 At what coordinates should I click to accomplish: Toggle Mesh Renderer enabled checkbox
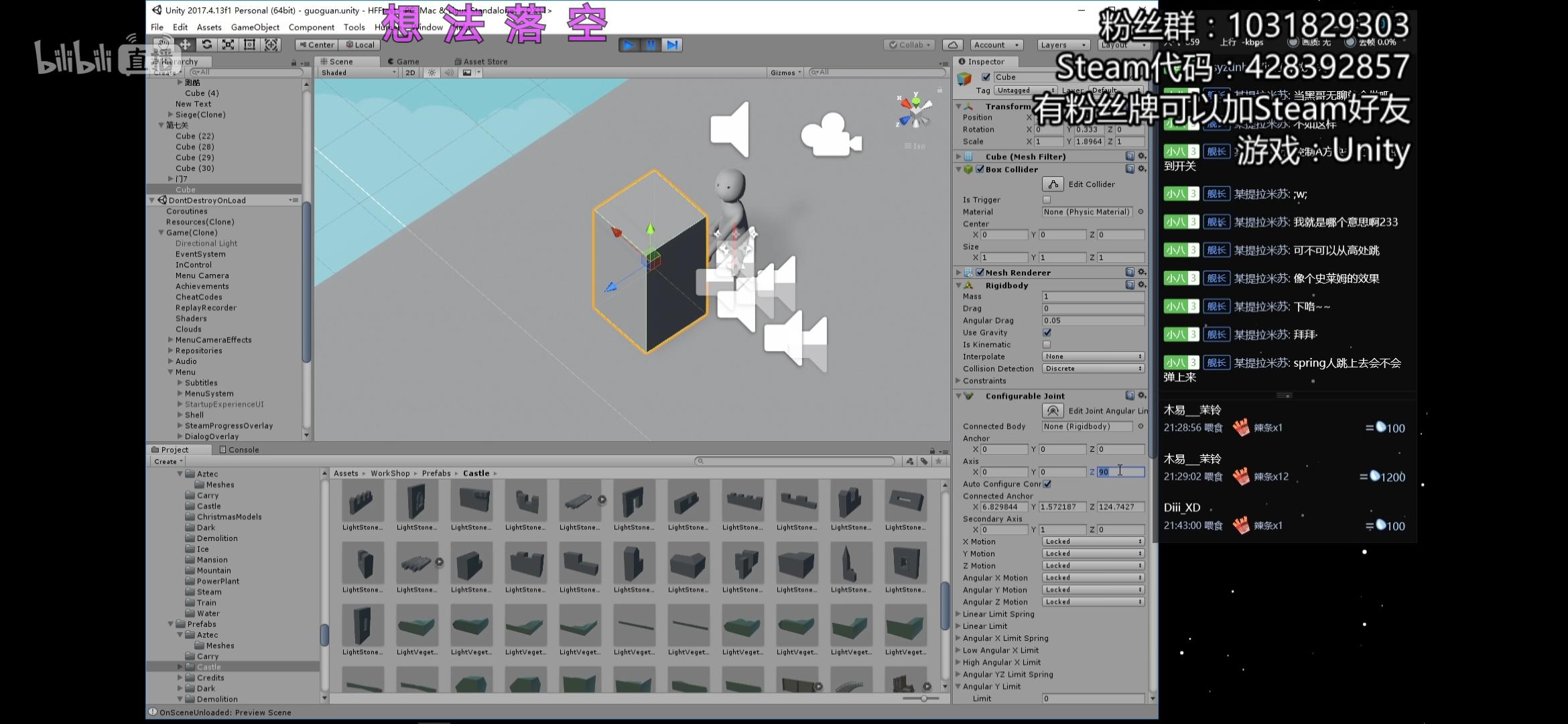[x=980, y=272]
